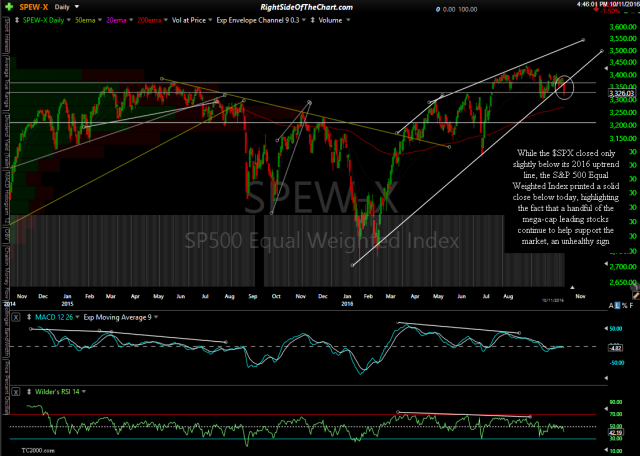Screen dimensions: 640x456
Task: Select the Short Interest side tab
Action: [6, 36]
